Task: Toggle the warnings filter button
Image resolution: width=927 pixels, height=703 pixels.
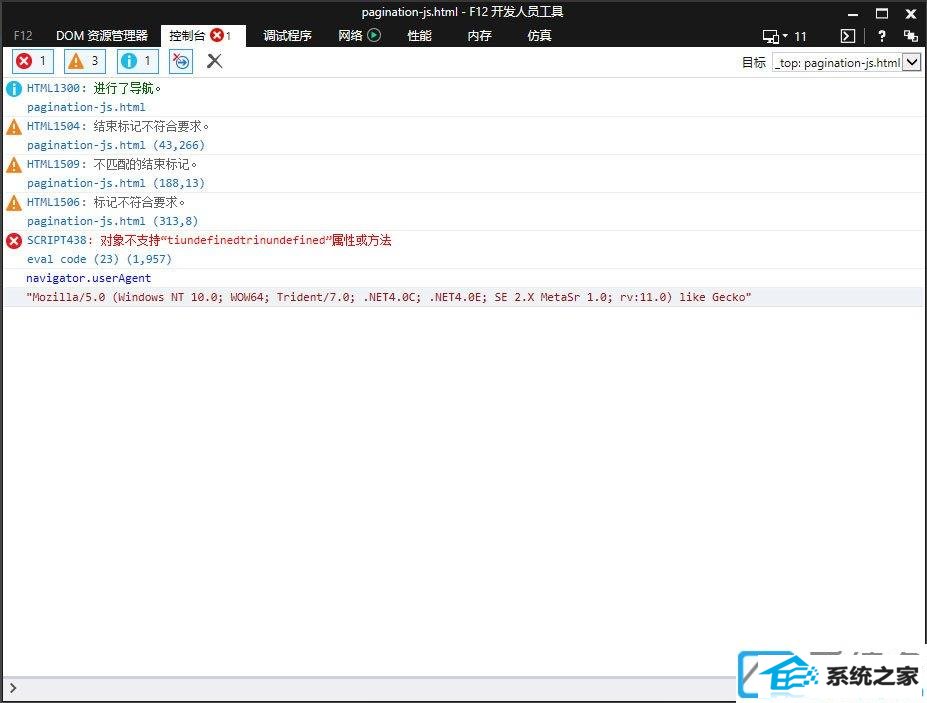Action: coord(85,61)
